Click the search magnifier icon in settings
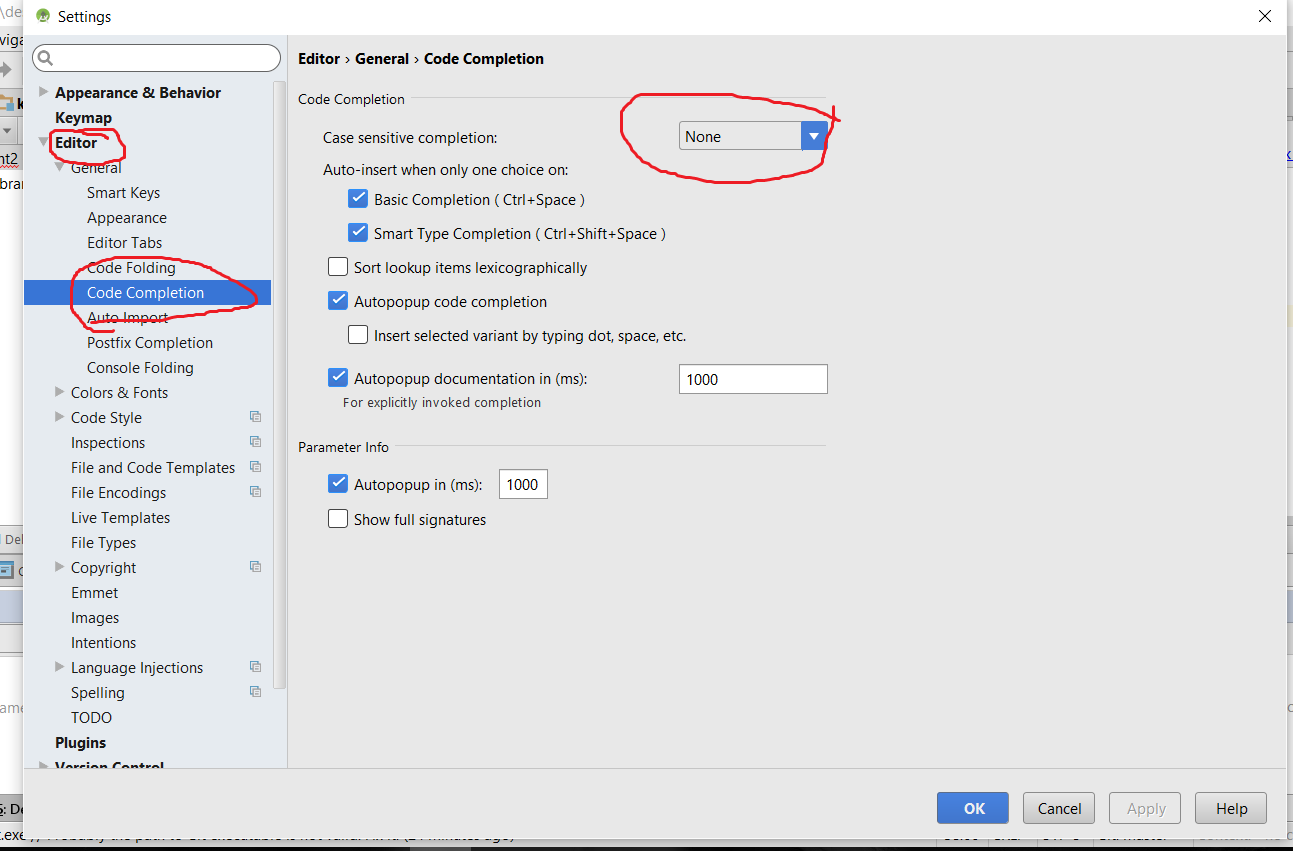This screenshot has width=1293, height=851. pyautogui.click(x=45, y=59)
